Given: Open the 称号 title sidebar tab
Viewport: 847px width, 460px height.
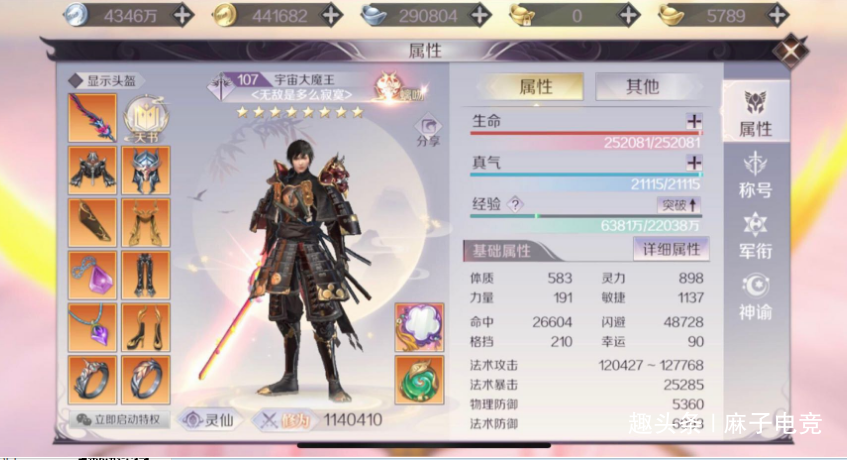Looking at the screenshot, I should coord(755,175).
